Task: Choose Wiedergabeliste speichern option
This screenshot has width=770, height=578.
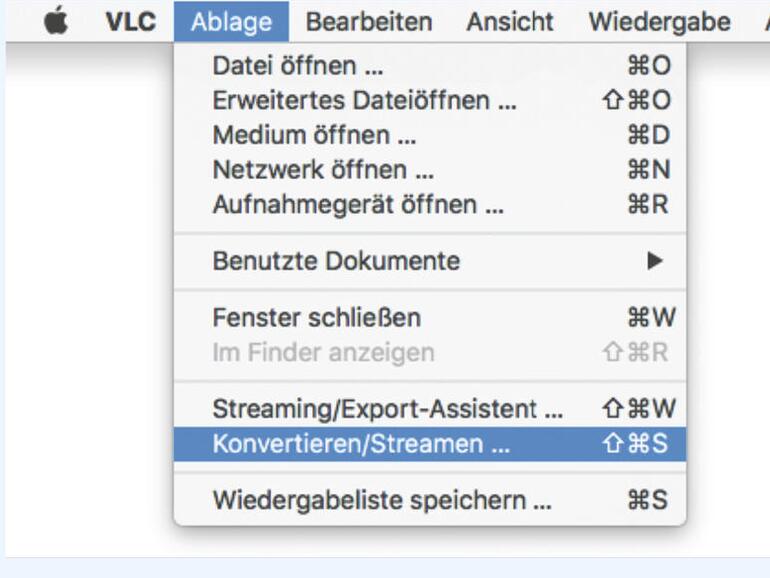Action: coord(382,500)
